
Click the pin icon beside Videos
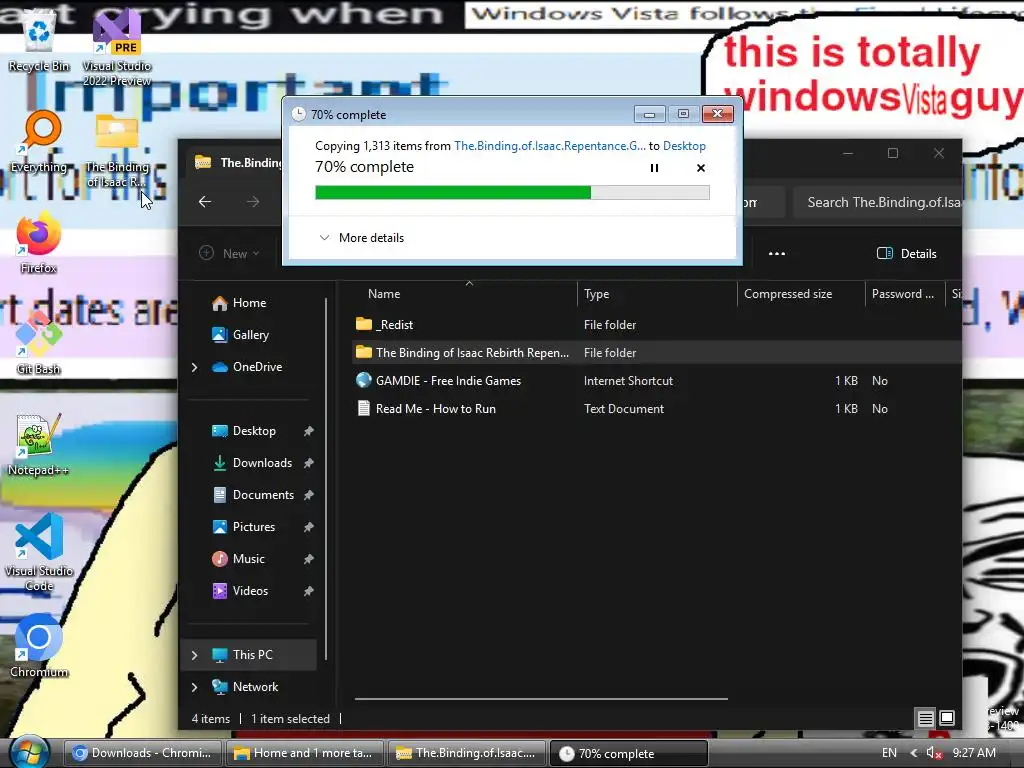point(308,591)
